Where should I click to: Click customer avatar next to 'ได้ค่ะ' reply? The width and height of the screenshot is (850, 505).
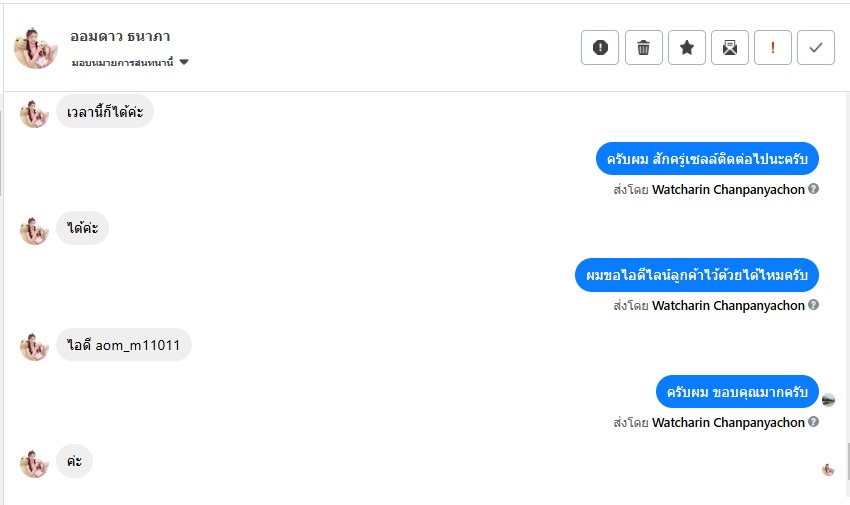pyautogui.click(x=35, y=230)
